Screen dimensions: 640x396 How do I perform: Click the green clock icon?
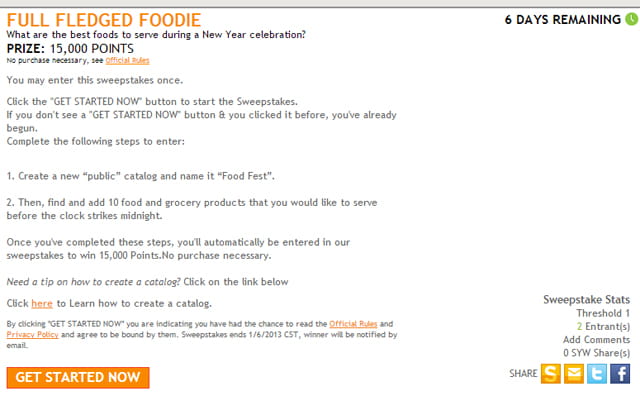(632, 19)
